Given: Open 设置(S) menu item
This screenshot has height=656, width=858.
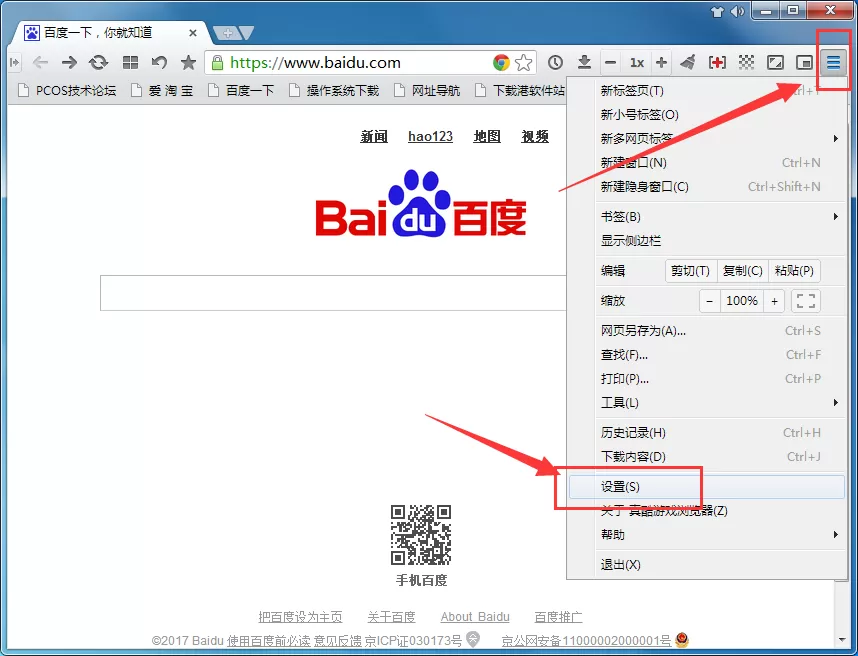Looking at the screenshot, I should click(706, 487).
